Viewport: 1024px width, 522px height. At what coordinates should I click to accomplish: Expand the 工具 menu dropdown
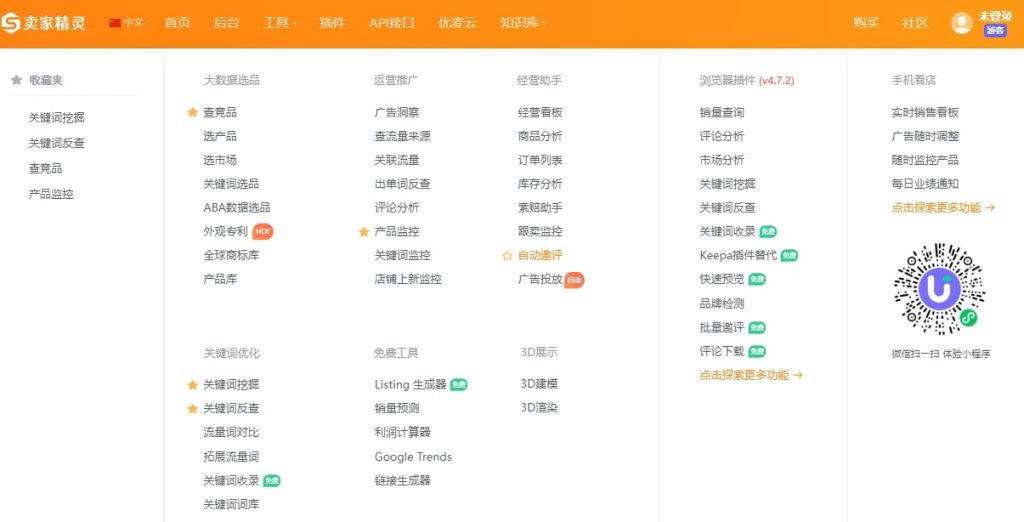click(280, 23)
